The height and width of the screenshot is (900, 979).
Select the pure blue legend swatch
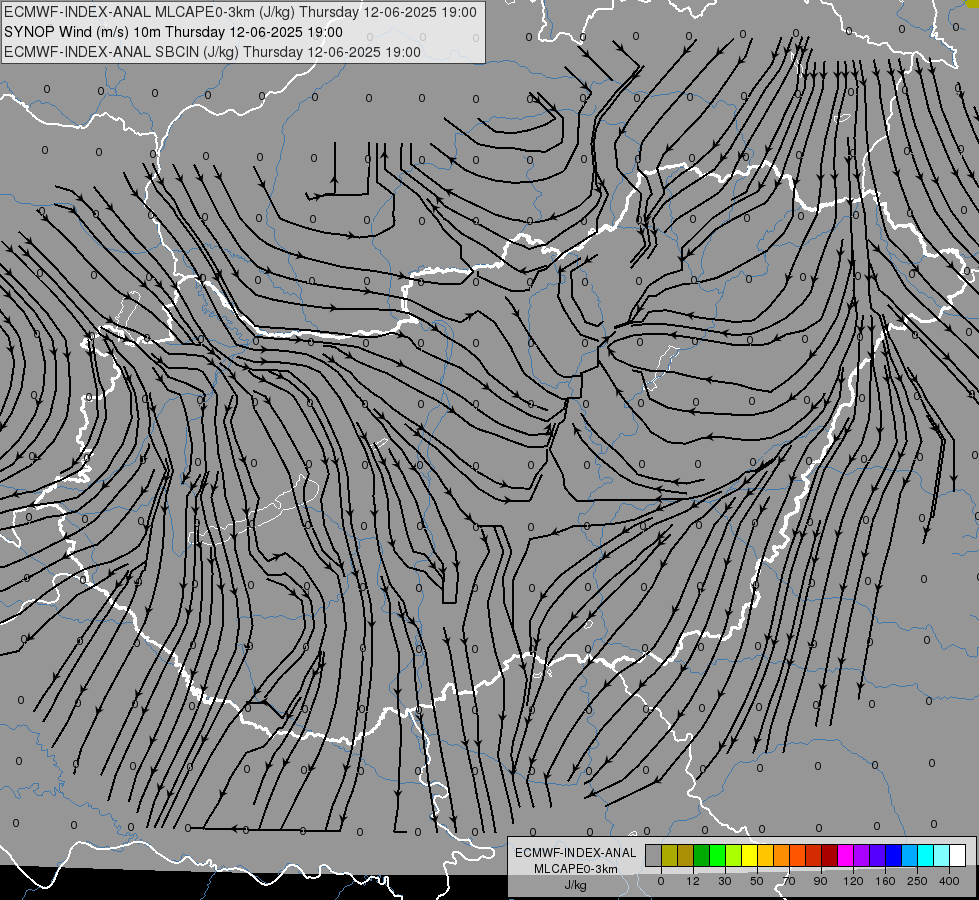pyautogui.click(x=894, y=856)
